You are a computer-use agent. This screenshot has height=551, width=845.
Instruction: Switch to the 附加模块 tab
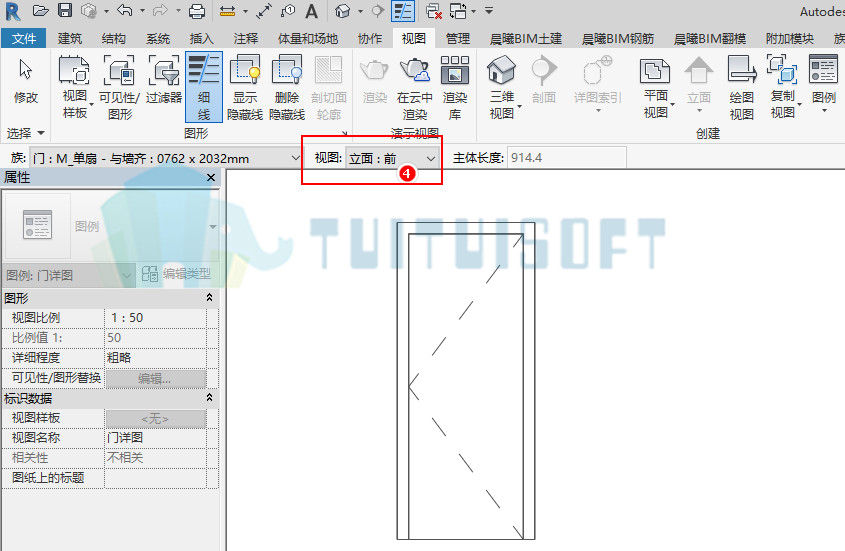[x=789, y=38]
